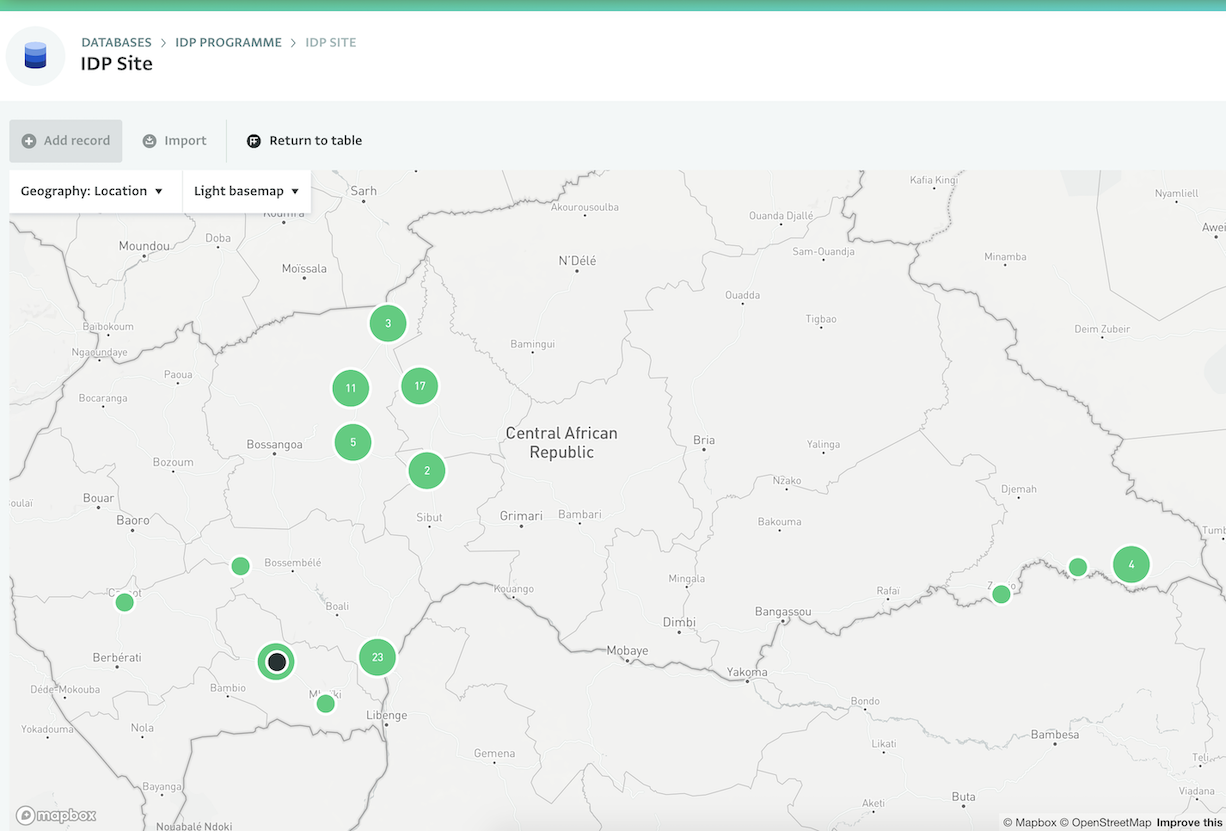Click the blue database icon

pos(35,55)
